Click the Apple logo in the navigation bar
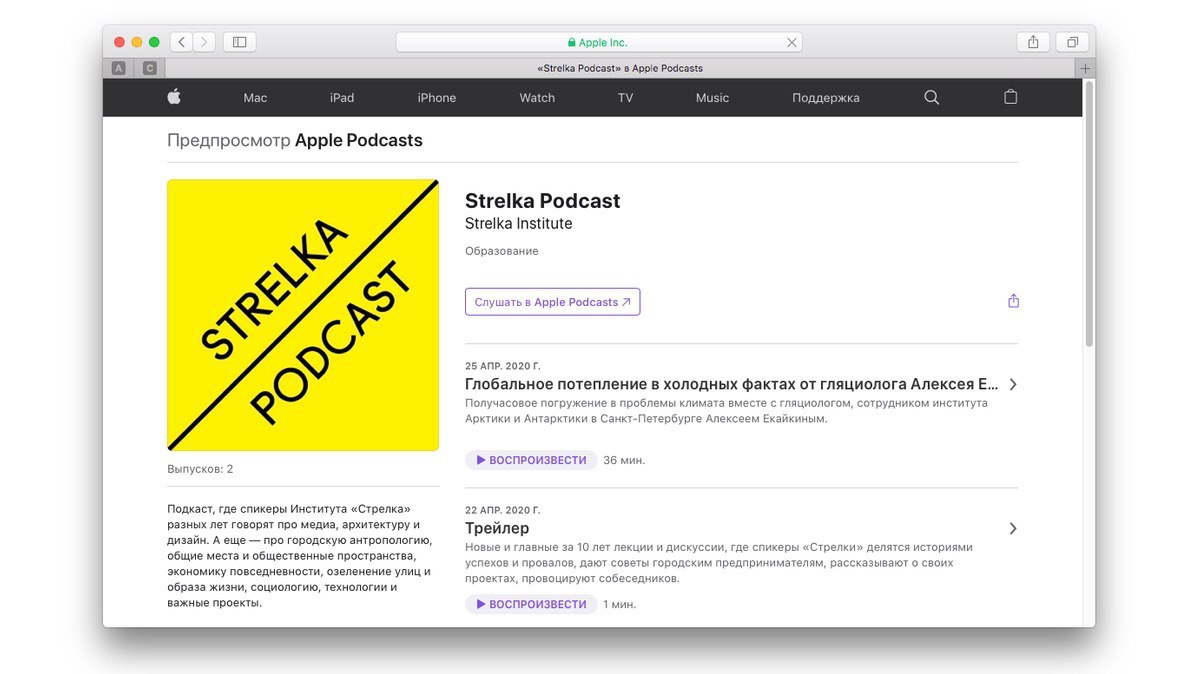 [174, 97]
